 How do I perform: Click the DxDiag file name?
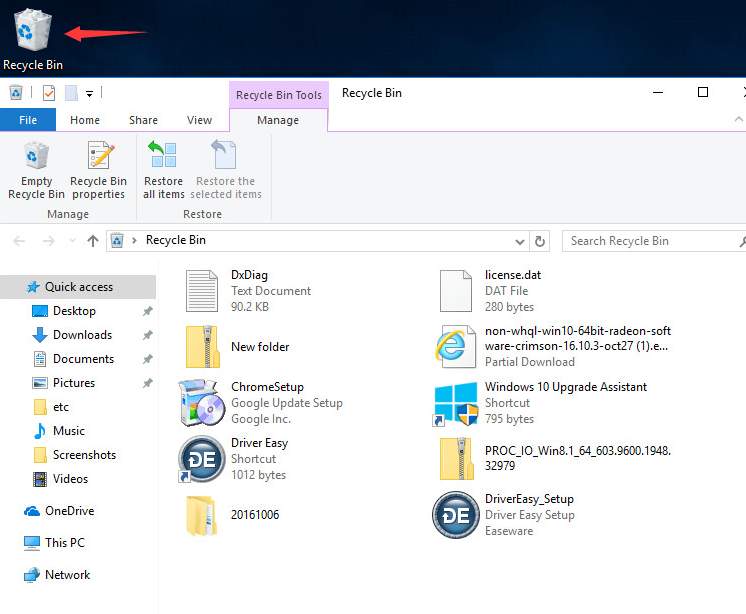(249, 275)
